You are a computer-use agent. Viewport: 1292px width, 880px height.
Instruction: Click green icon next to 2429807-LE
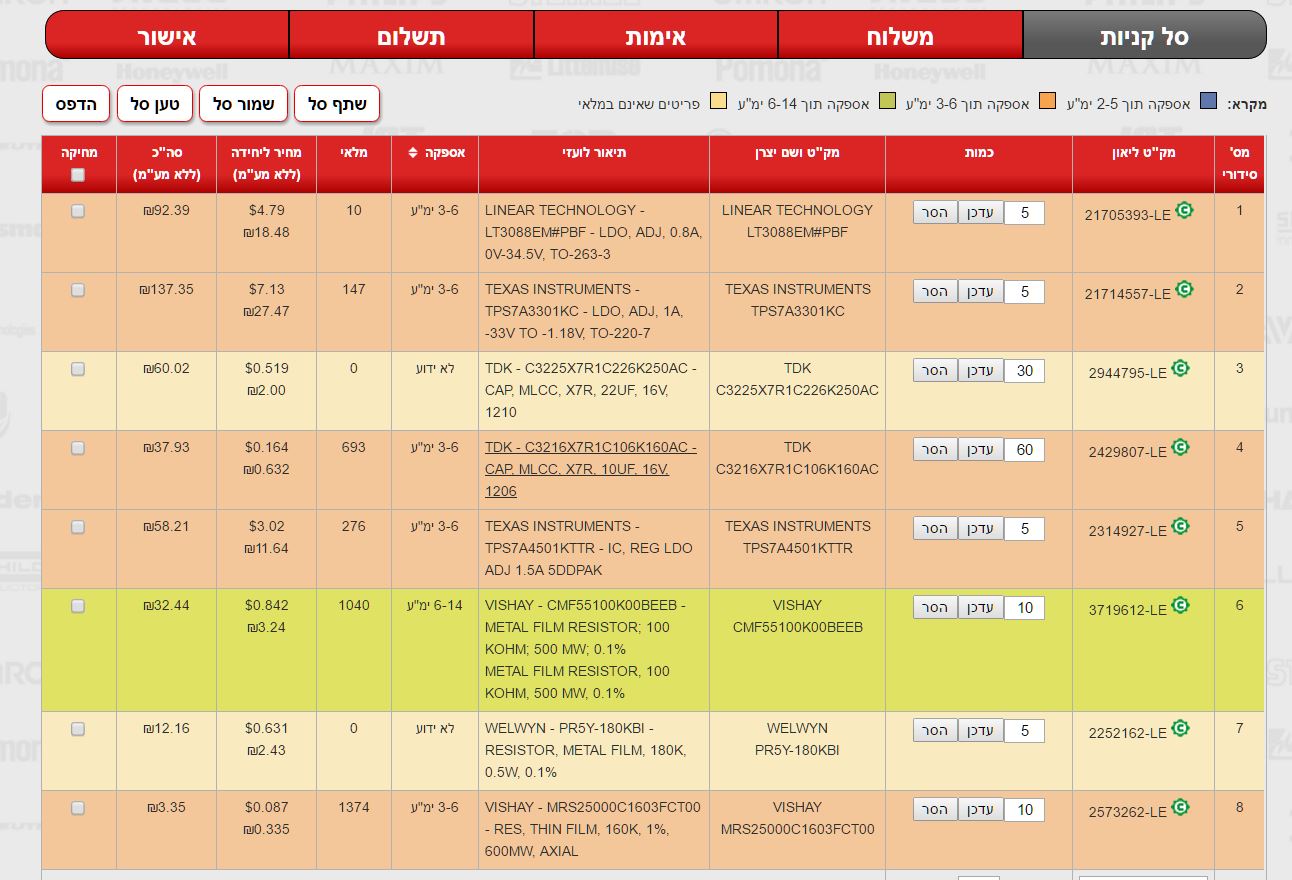1180,447
